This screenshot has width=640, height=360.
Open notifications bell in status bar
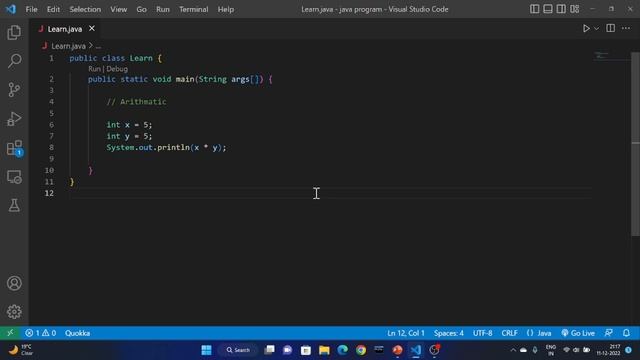click(x=626, y=333)
